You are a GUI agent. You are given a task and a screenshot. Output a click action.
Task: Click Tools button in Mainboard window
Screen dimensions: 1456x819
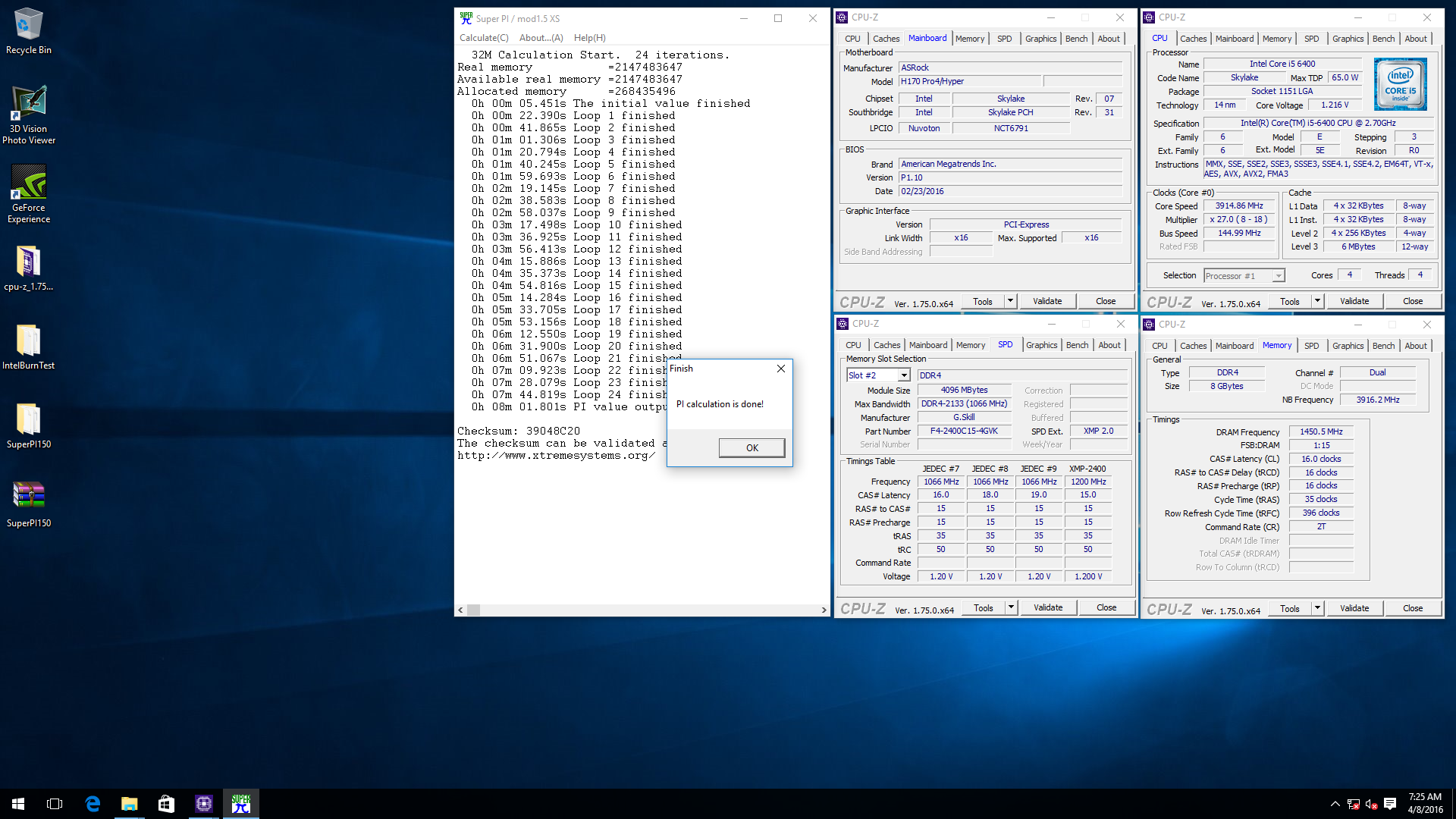pos(983,301)
